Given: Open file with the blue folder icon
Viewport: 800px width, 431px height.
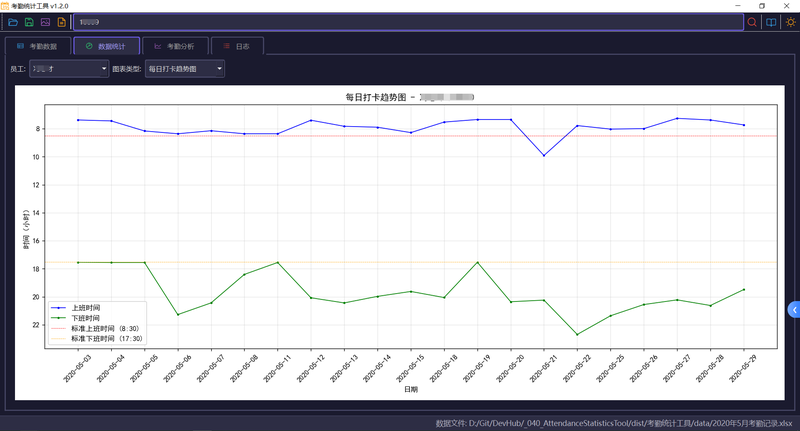Looking at the screenshot, I should tap(13, 22).
